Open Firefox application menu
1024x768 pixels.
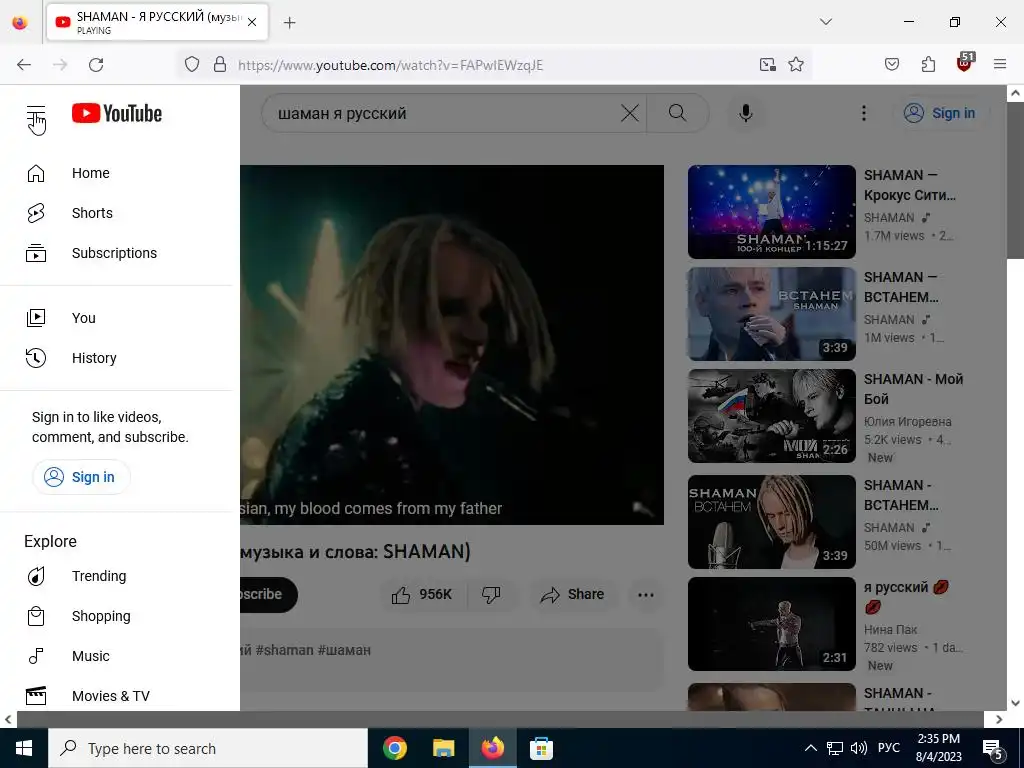pos(1000,64)
